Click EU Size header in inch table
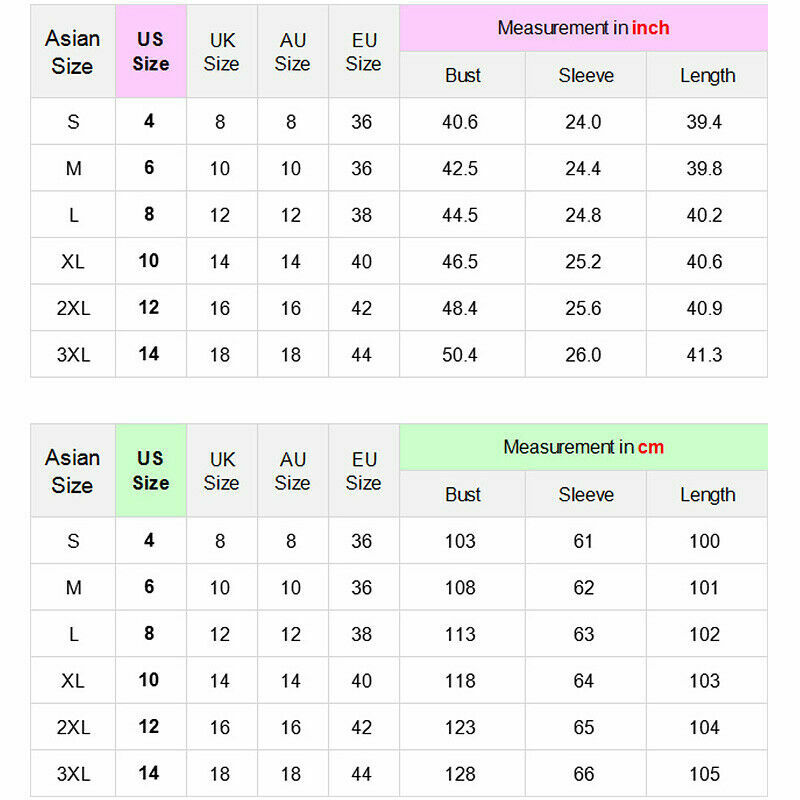Image resolution: width=800 pixels, height=800 pixels. tap(363, 52)
